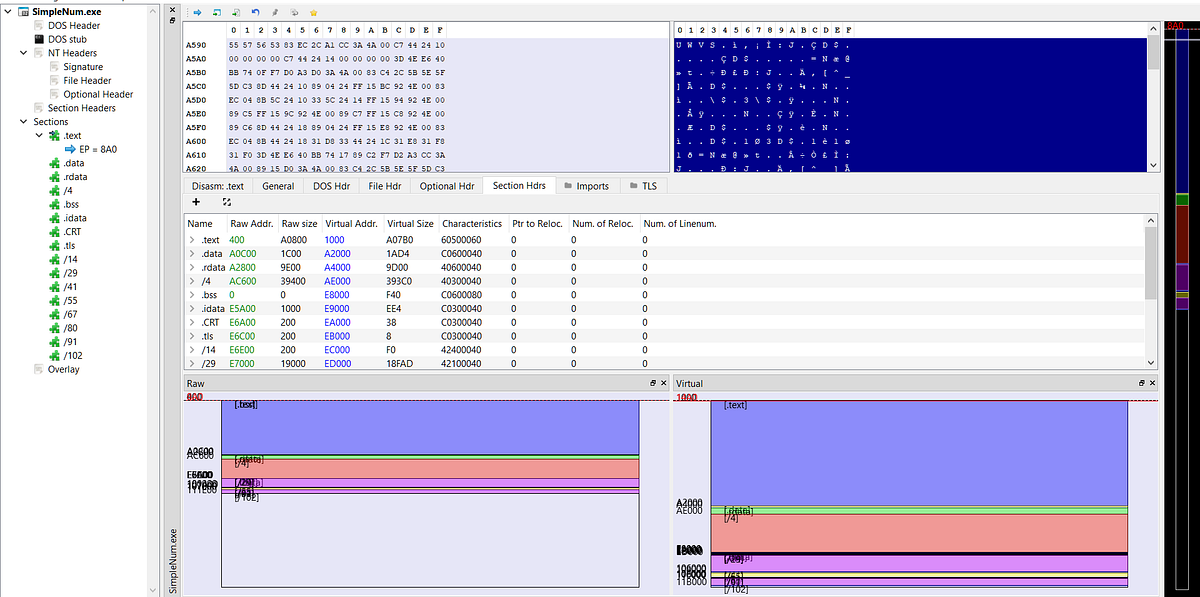Click the SimpleNum.exe file icon
Screen dimensions: 1200x597
click(25, 12)
